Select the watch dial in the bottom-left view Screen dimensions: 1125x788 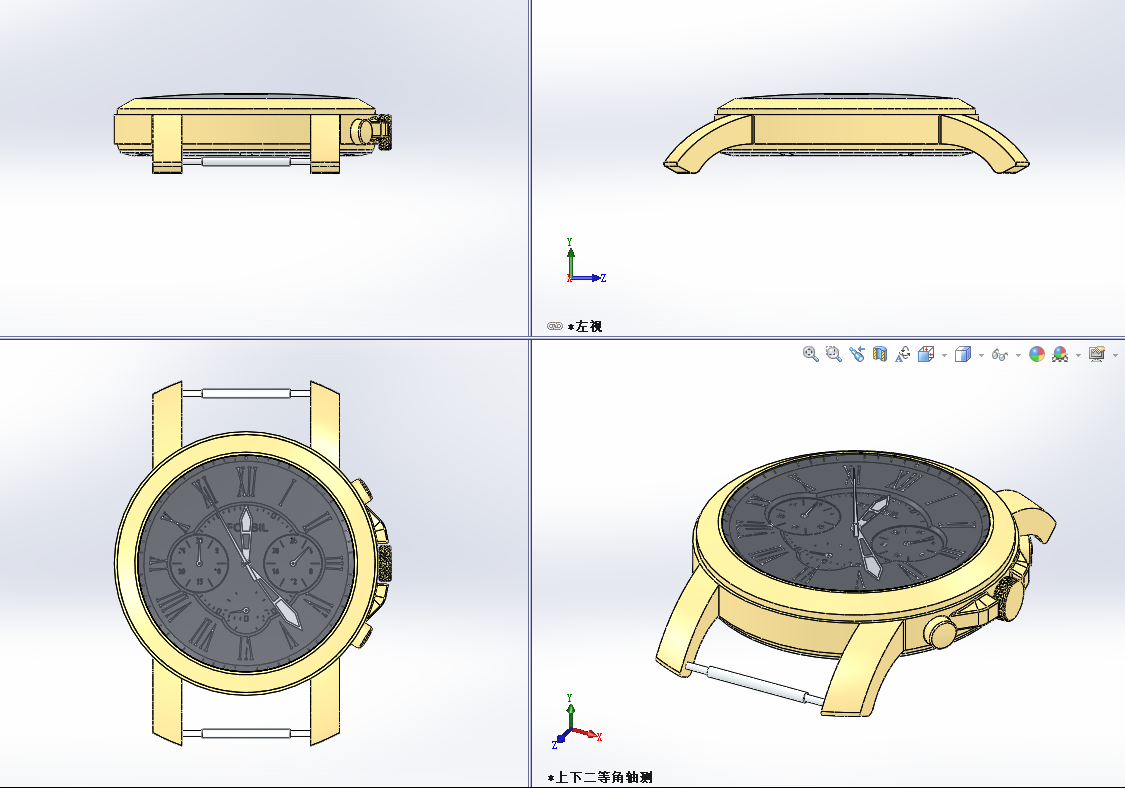click(x=246, y=563)
